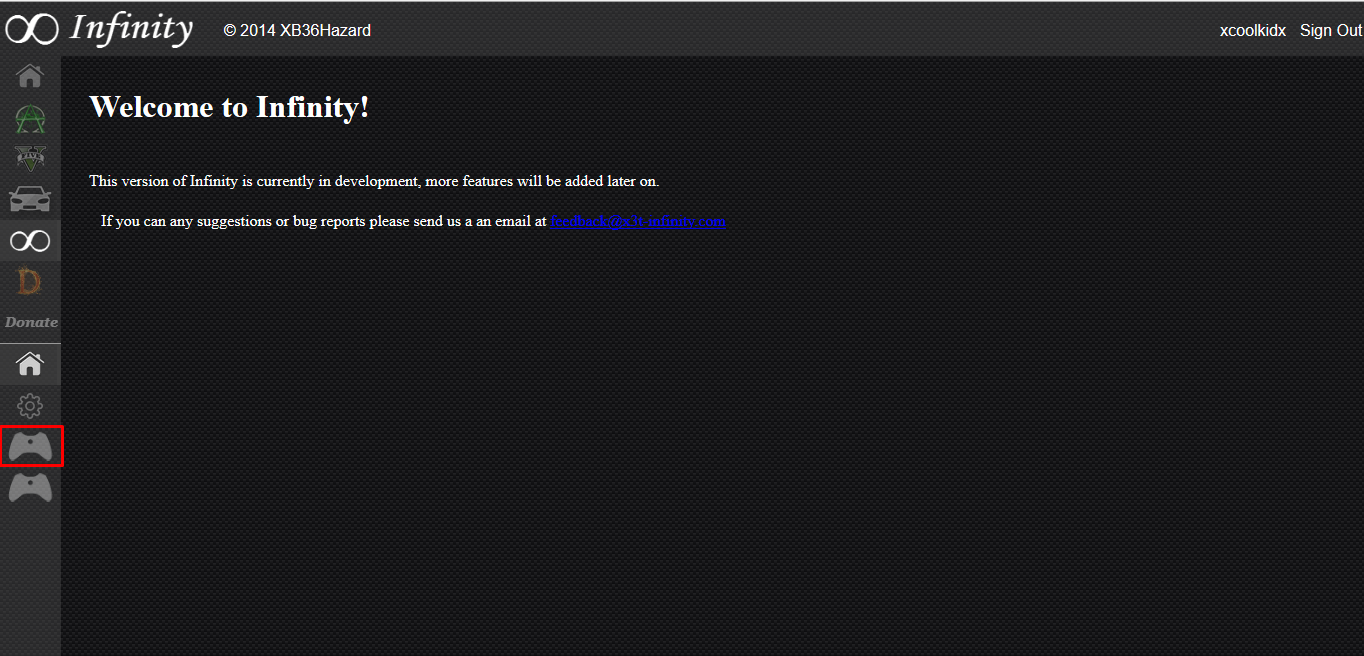The width and height of the screenshot is (1364, 656).
Task: Click the 'currently in development' notice text
Action: click(x=374, y=181)
